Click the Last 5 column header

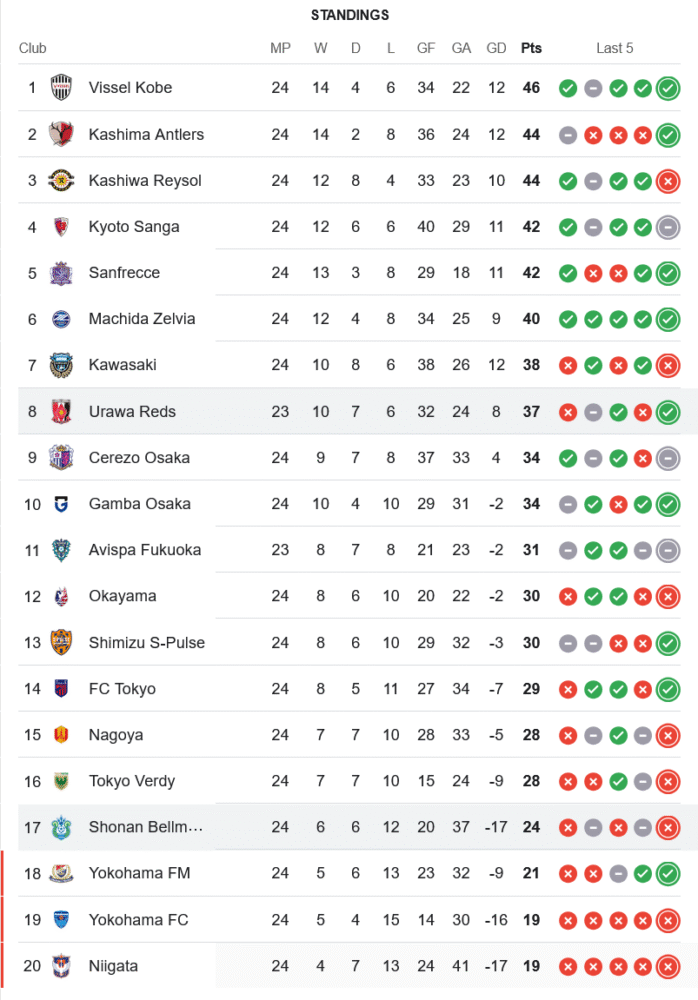tap(614, 48)
